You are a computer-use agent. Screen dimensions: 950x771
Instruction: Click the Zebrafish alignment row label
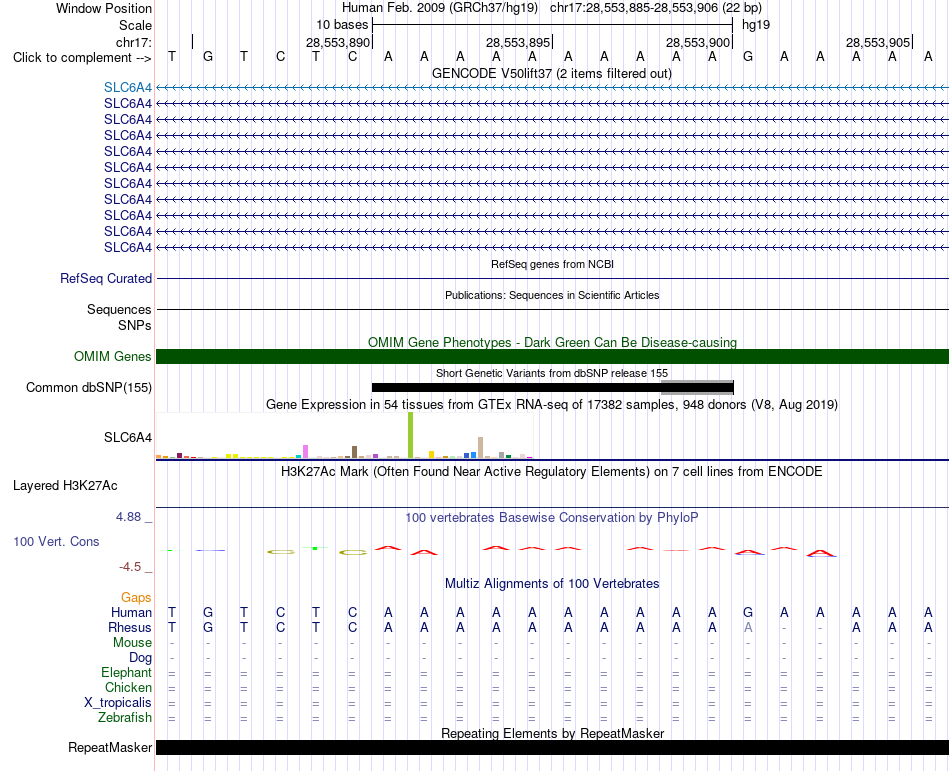coord(125,718)
